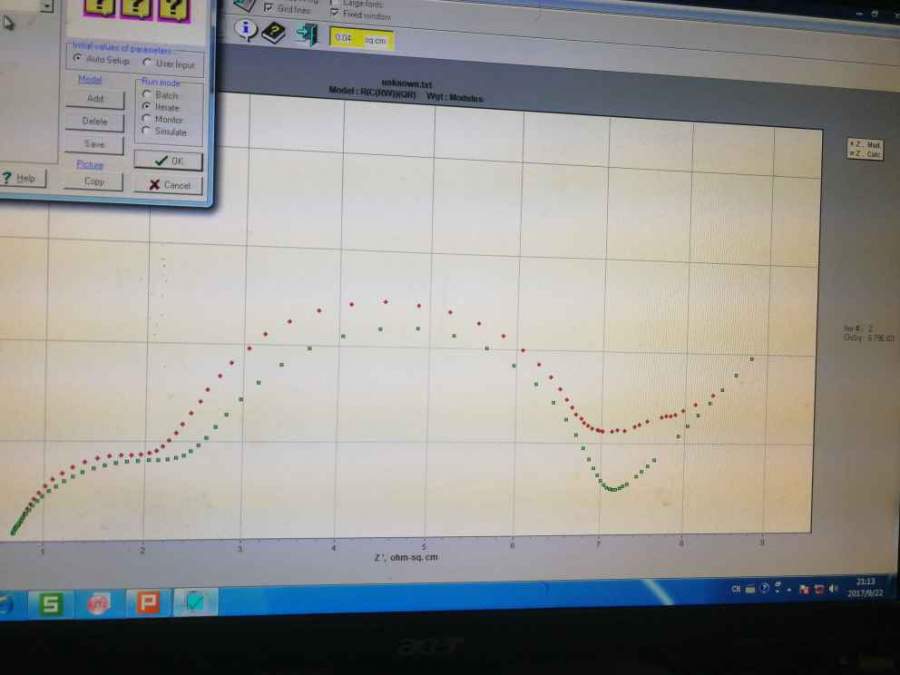Choose Monitor run mode

tap(146, 118)
